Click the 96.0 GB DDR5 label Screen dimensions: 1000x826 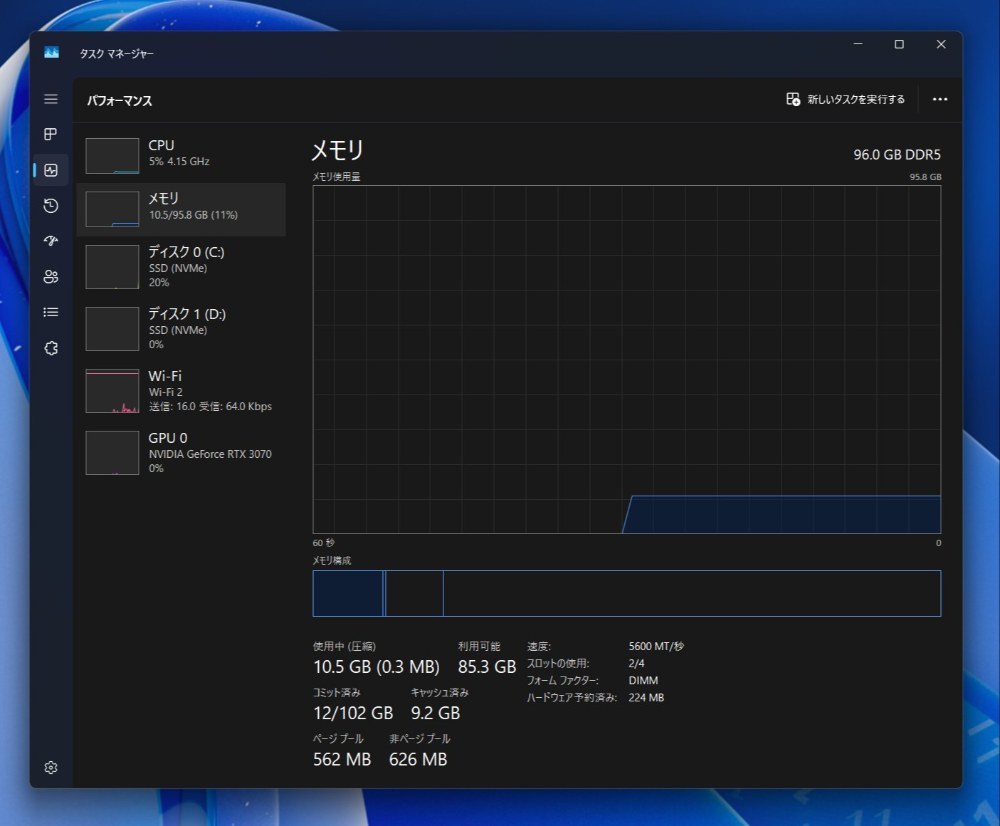click(x=897, y=154)
